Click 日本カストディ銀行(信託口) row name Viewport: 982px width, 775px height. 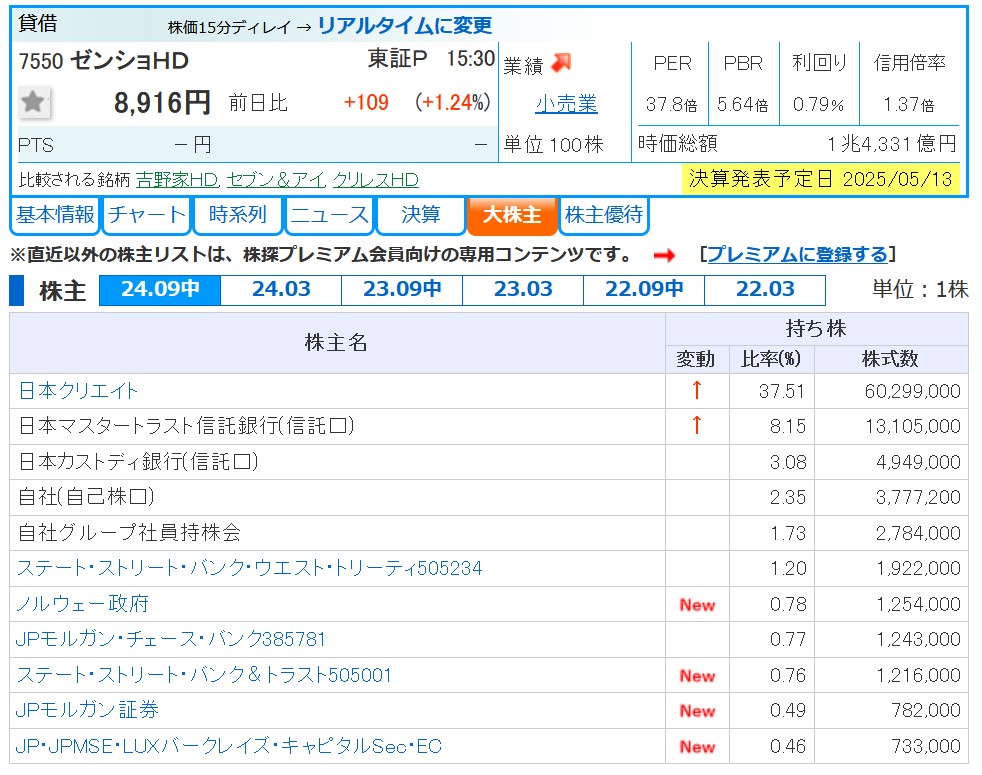tap(138, 461)
